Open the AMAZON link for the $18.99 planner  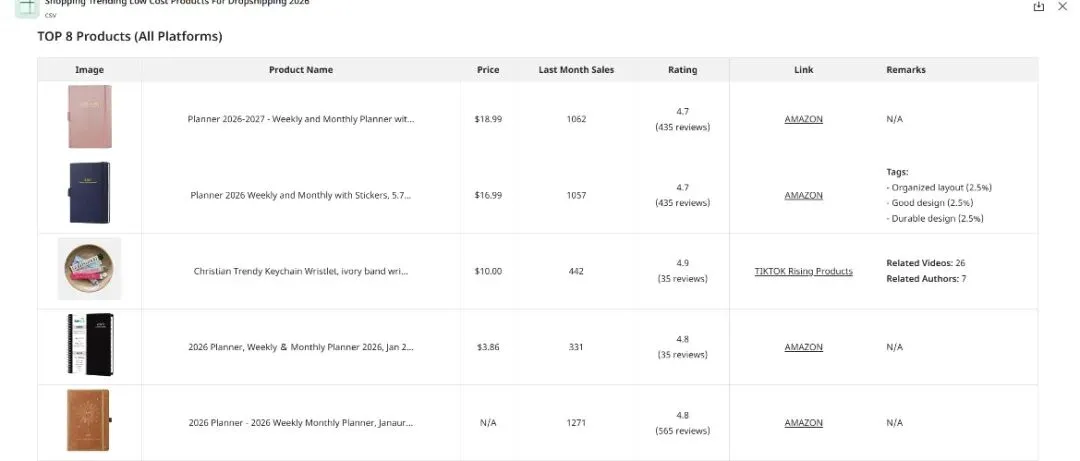coord(803,119)
